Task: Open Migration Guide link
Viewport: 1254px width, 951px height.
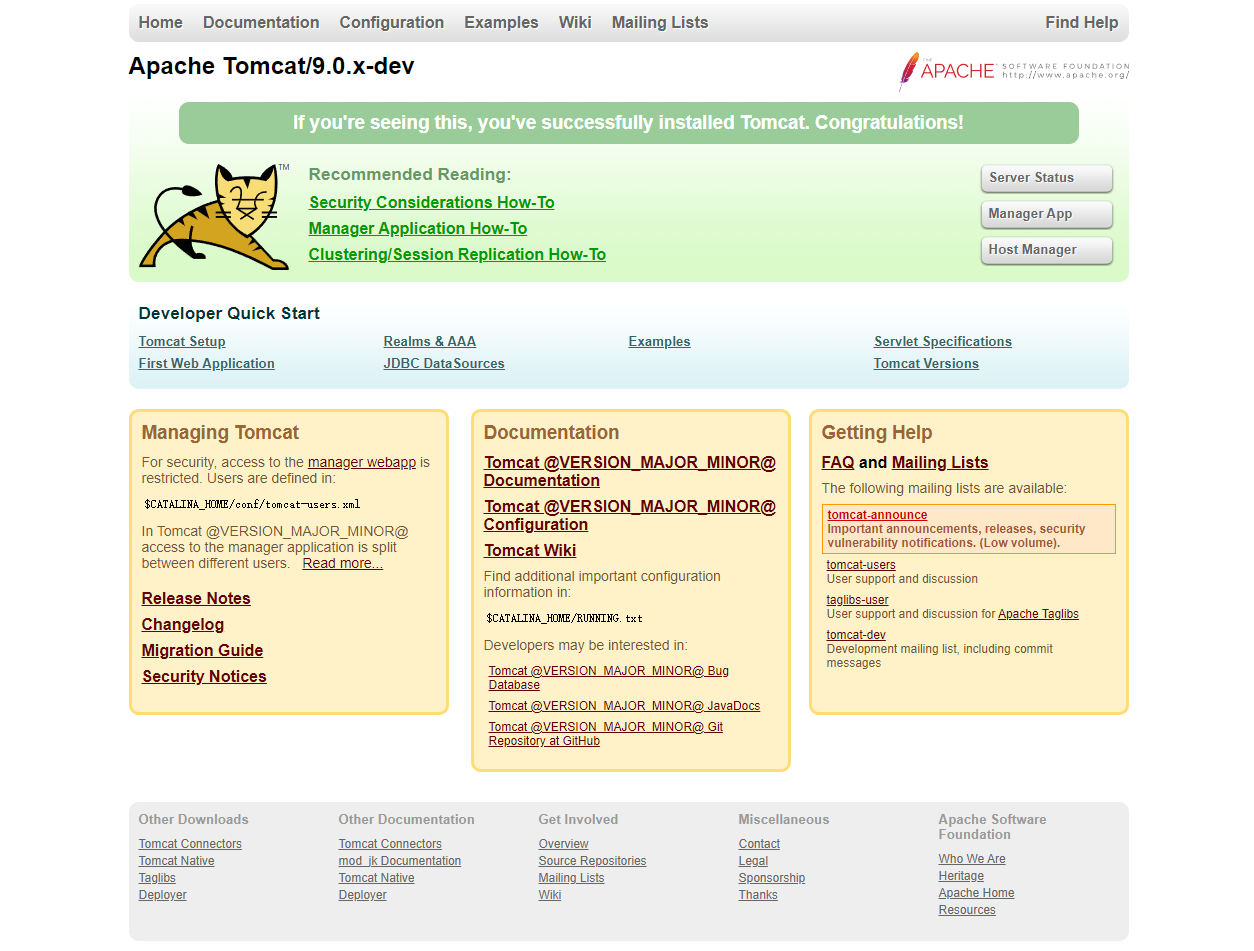Action: (202, 650)
